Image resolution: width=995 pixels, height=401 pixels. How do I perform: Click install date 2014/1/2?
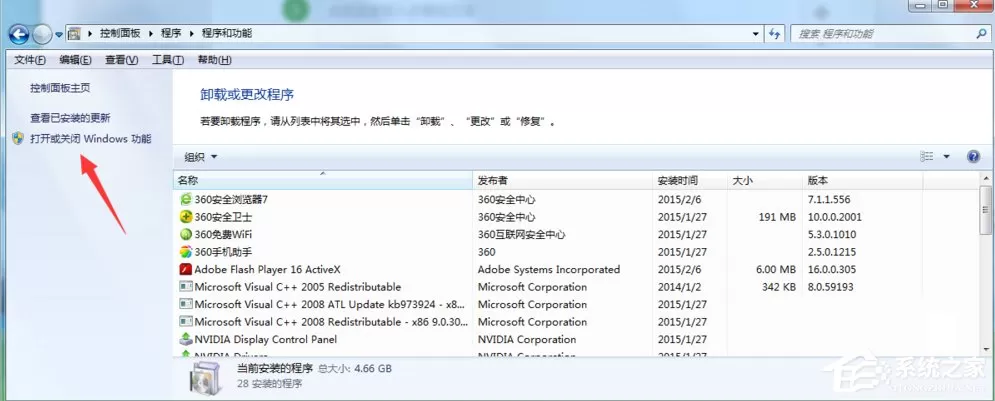[679, 287]
